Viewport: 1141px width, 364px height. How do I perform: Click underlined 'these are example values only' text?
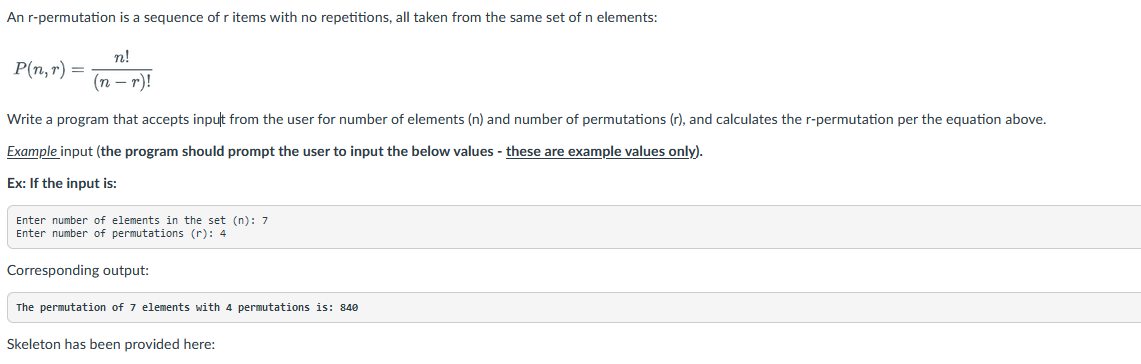[x=601, y=152]
